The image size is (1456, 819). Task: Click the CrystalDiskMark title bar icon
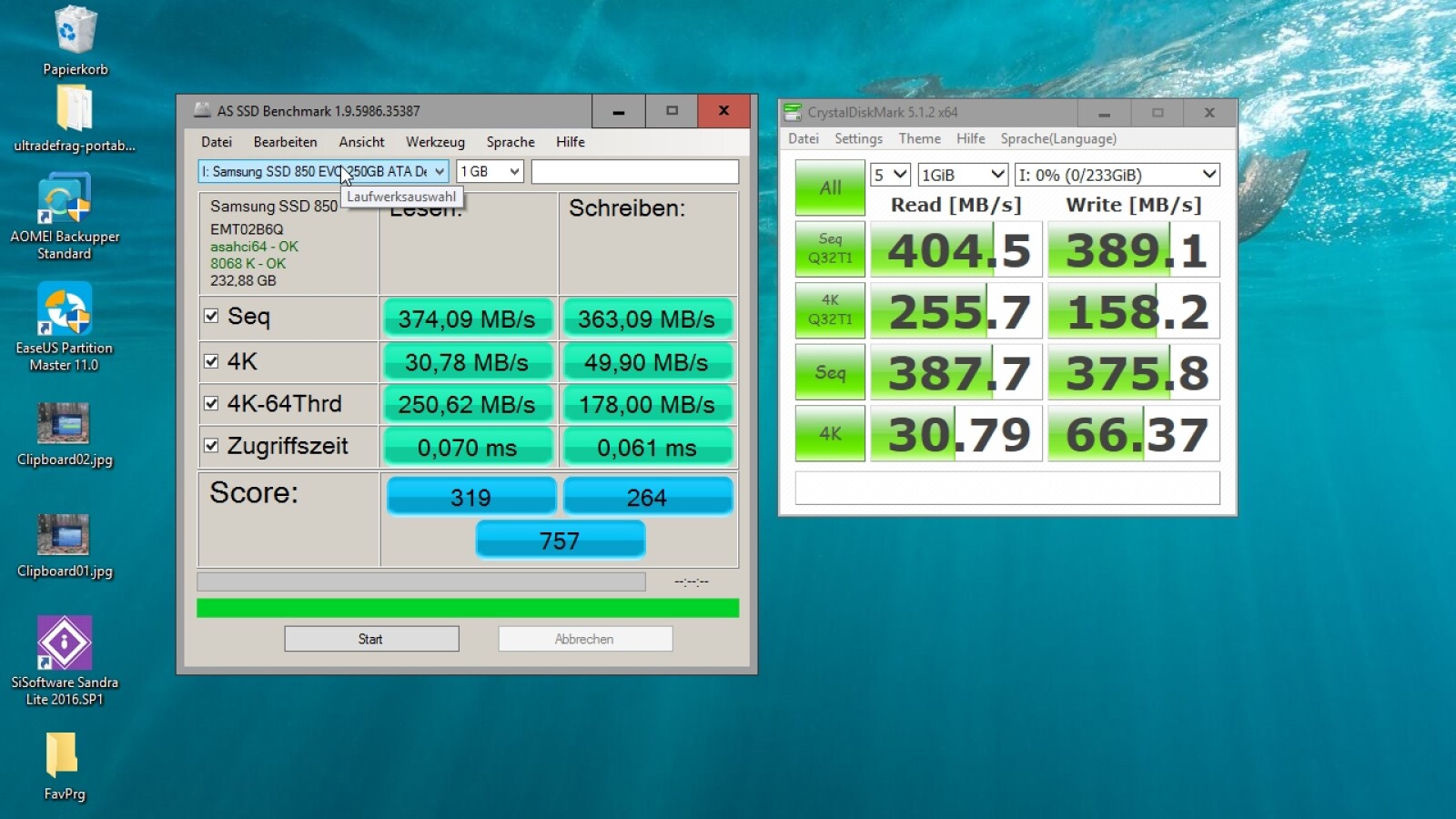click(793, 112)
